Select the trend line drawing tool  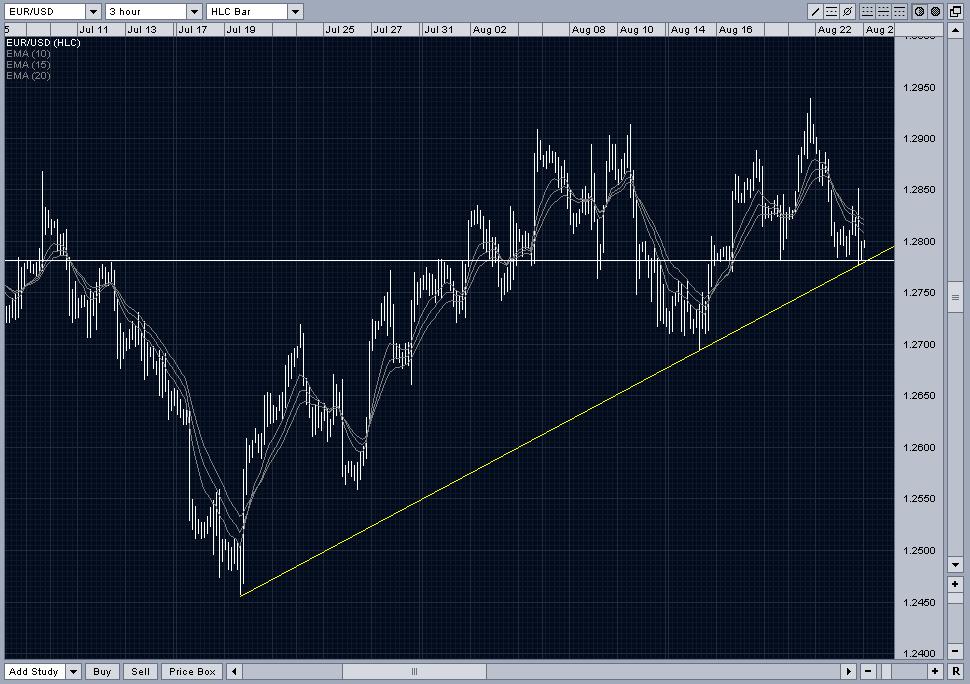(815, 12)
